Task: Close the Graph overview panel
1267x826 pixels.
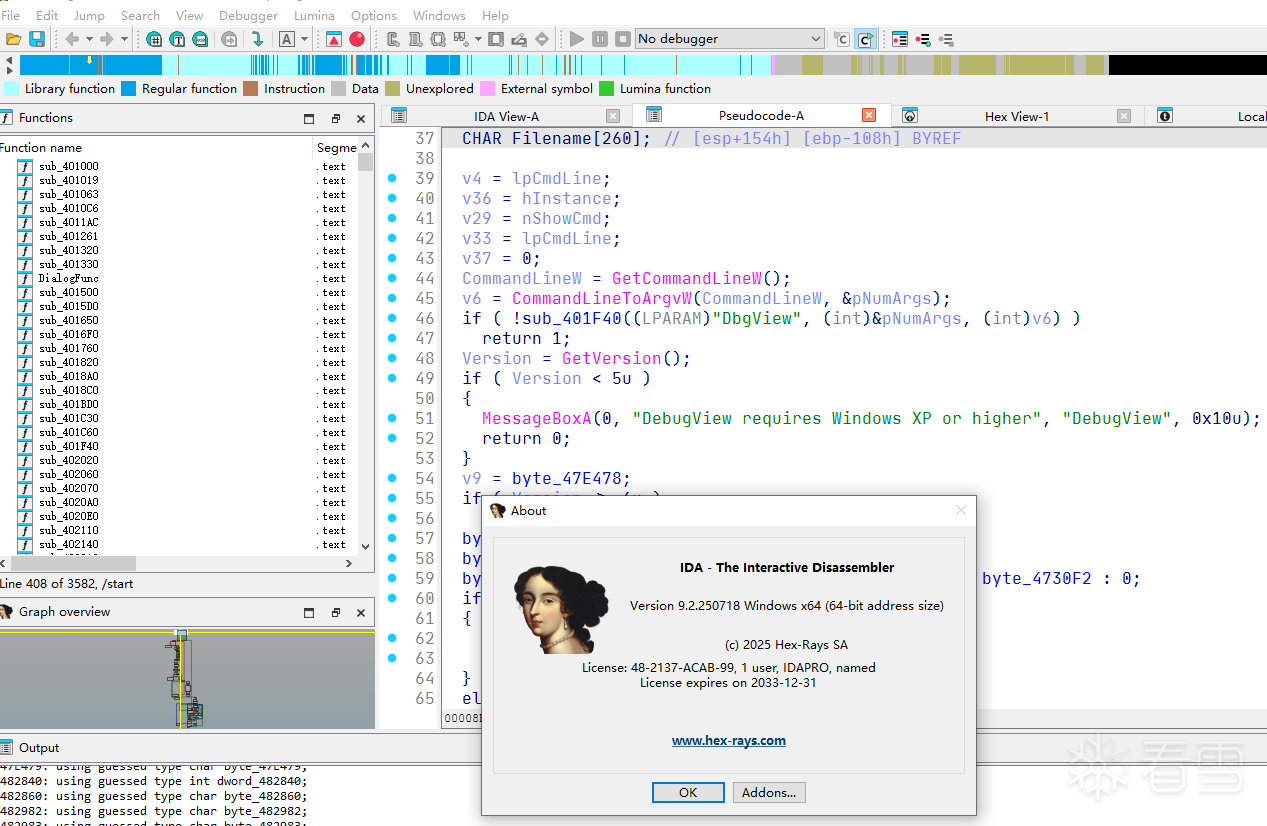Action: (x=361, y=612)
